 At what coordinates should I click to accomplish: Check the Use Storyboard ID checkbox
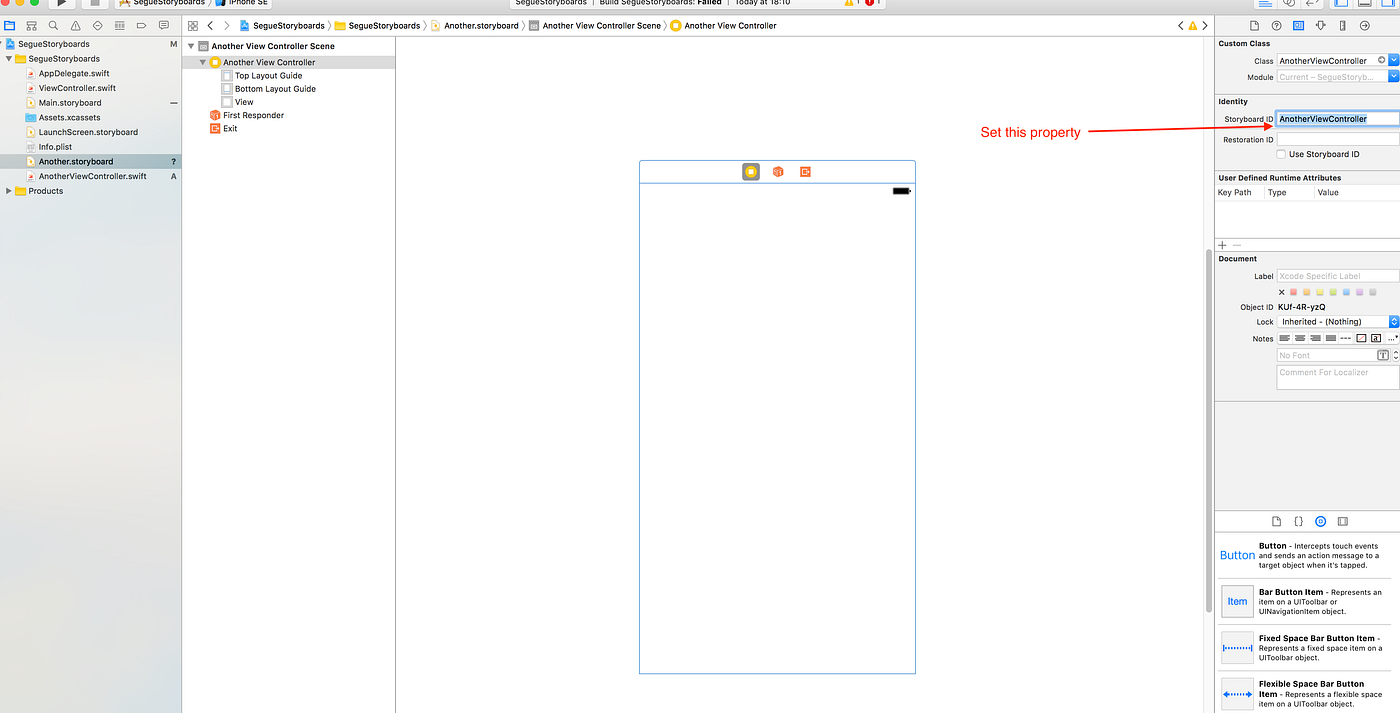[x=1280, y=154]
